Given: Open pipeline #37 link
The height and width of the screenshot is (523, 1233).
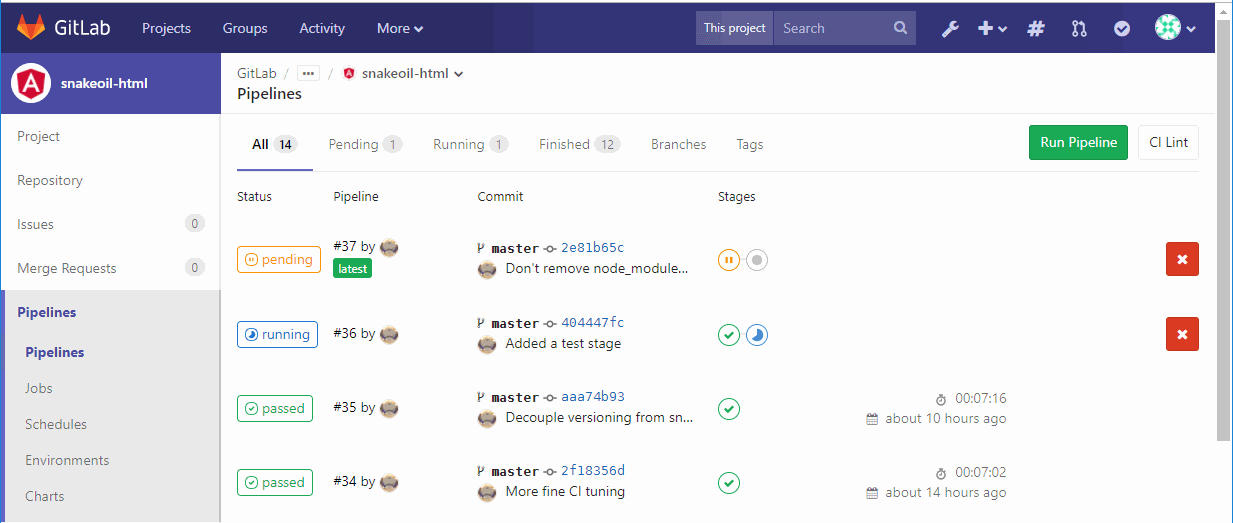Looking at the screenshot, I should tap(344, 246).
